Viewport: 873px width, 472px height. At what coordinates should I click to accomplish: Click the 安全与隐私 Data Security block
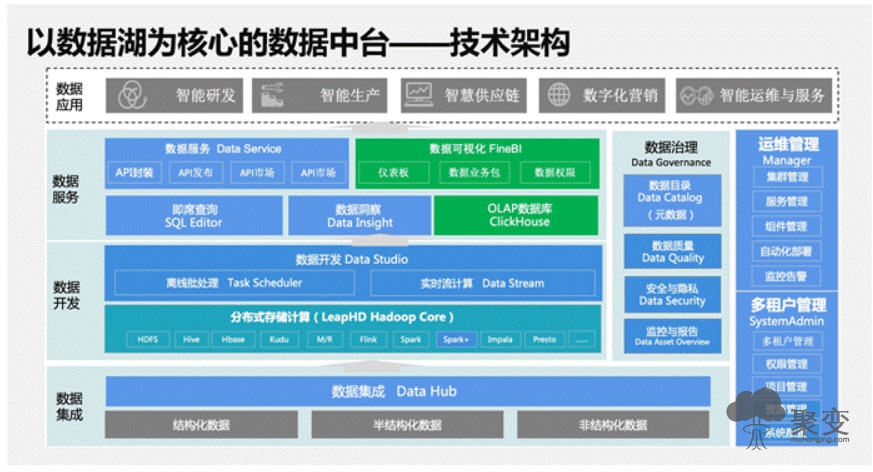point(672,294)
